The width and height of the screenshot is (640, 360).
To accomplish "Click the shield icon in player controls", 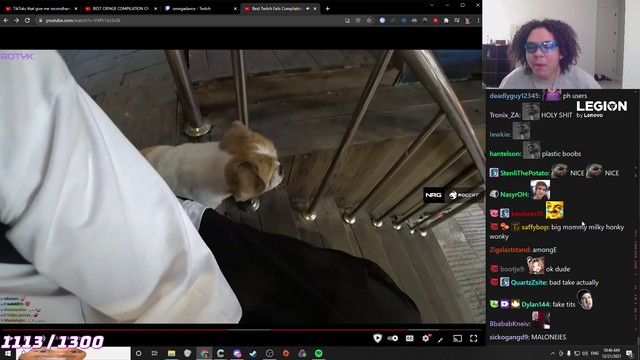I will pyautogui.click(x=378, y=338).
